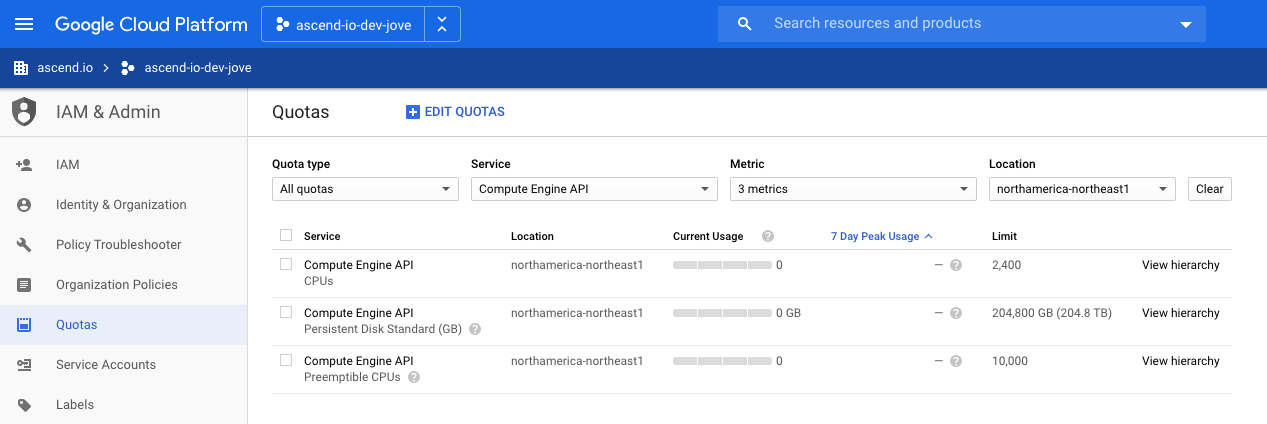The image size is (1267, 424).
Task: Open the Service dropdown showing Compute Engine API
Action: [x=594, y=188]
